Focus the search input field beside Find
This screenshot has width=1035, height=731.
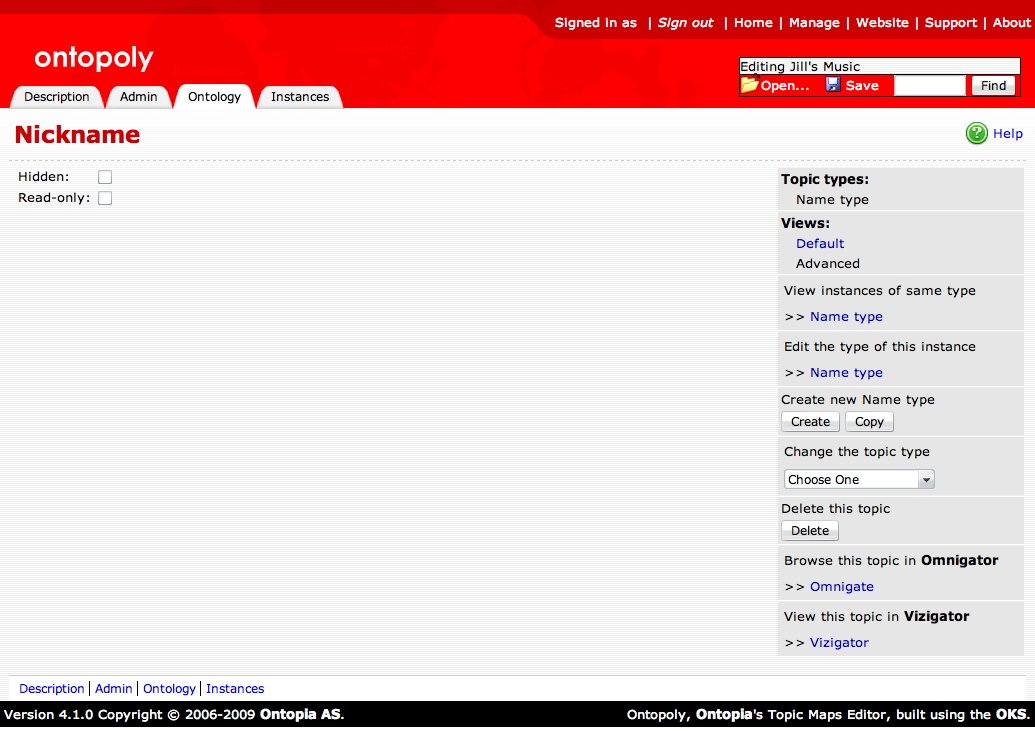[930, 86]
